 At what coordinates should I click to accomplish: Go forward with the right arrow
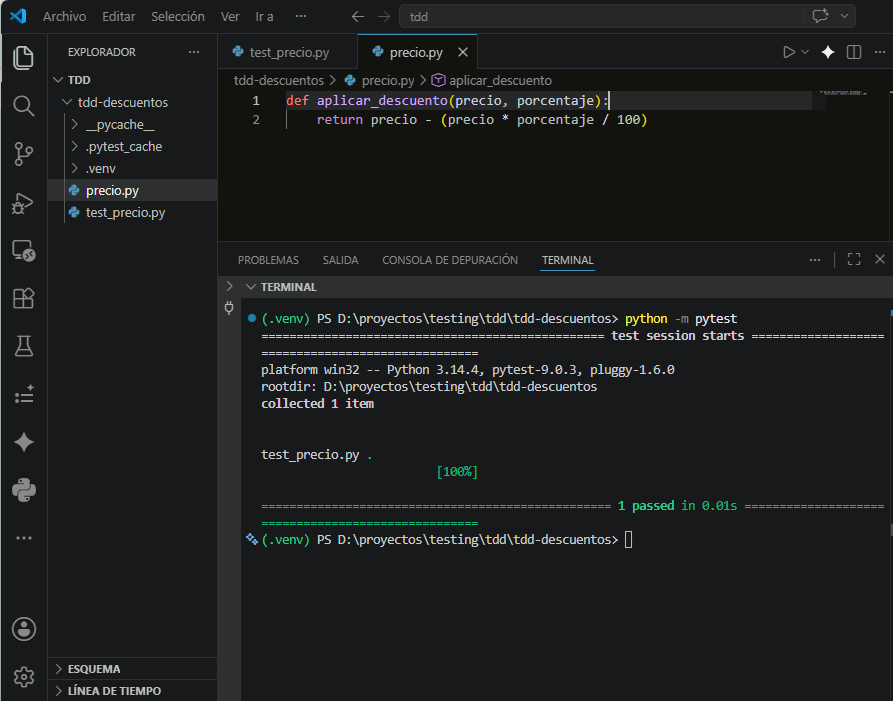click(384, 17)
